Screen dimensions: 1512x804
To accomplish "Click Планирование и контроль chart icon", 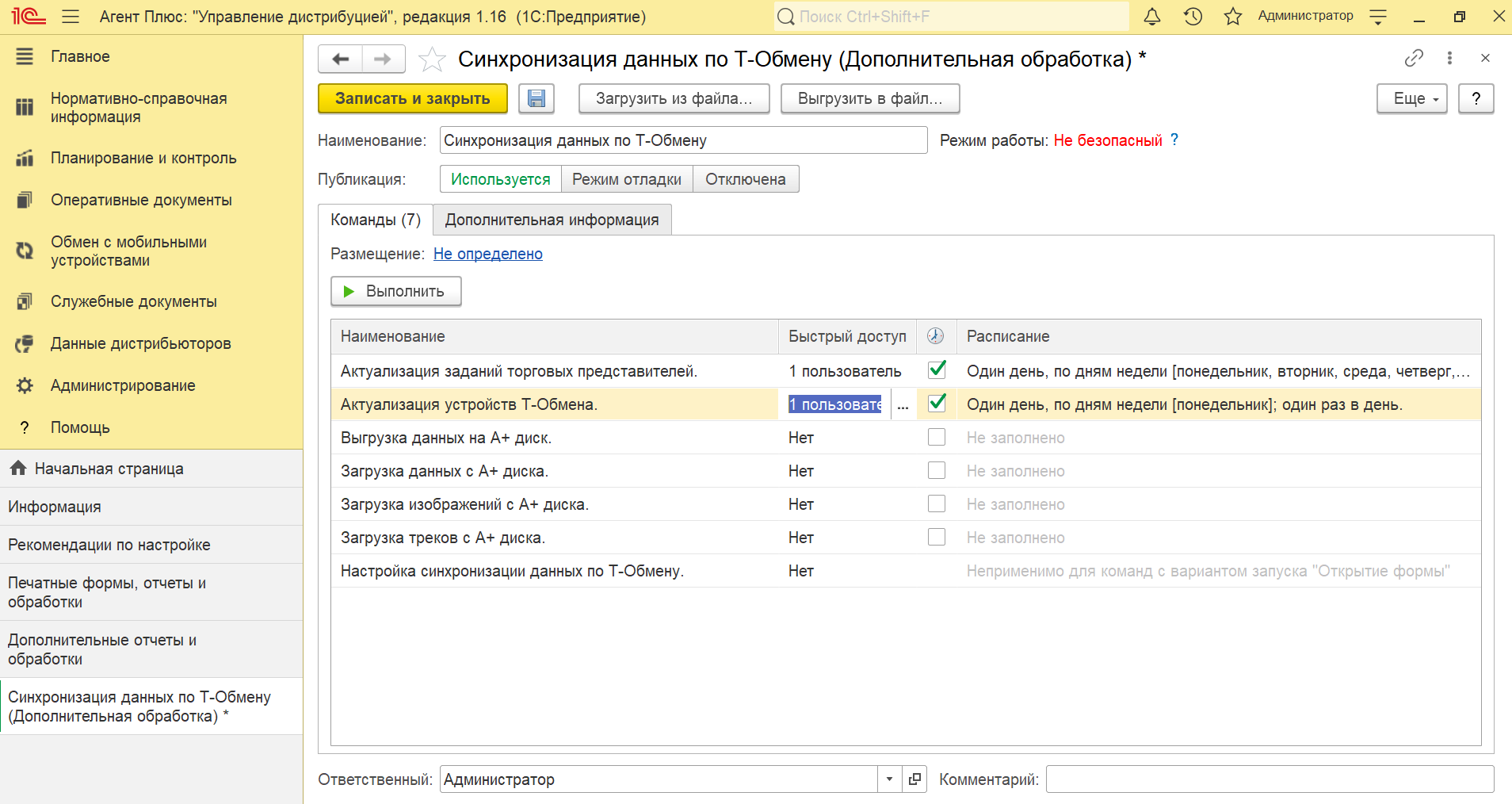I will pos(25,158).
